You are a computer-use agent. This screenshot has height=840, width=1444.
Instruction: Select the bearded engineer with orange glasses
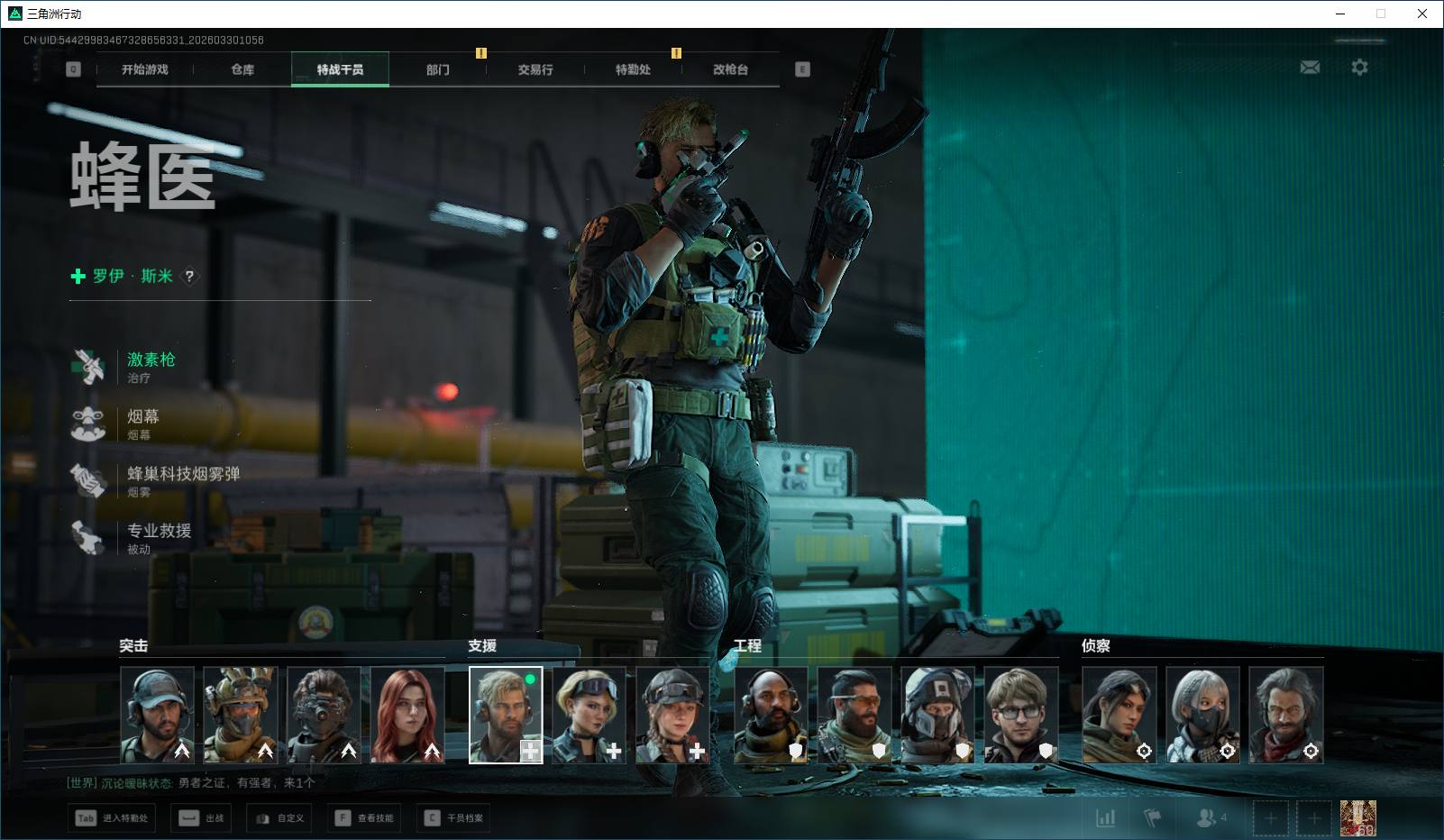tap(855, 716)
